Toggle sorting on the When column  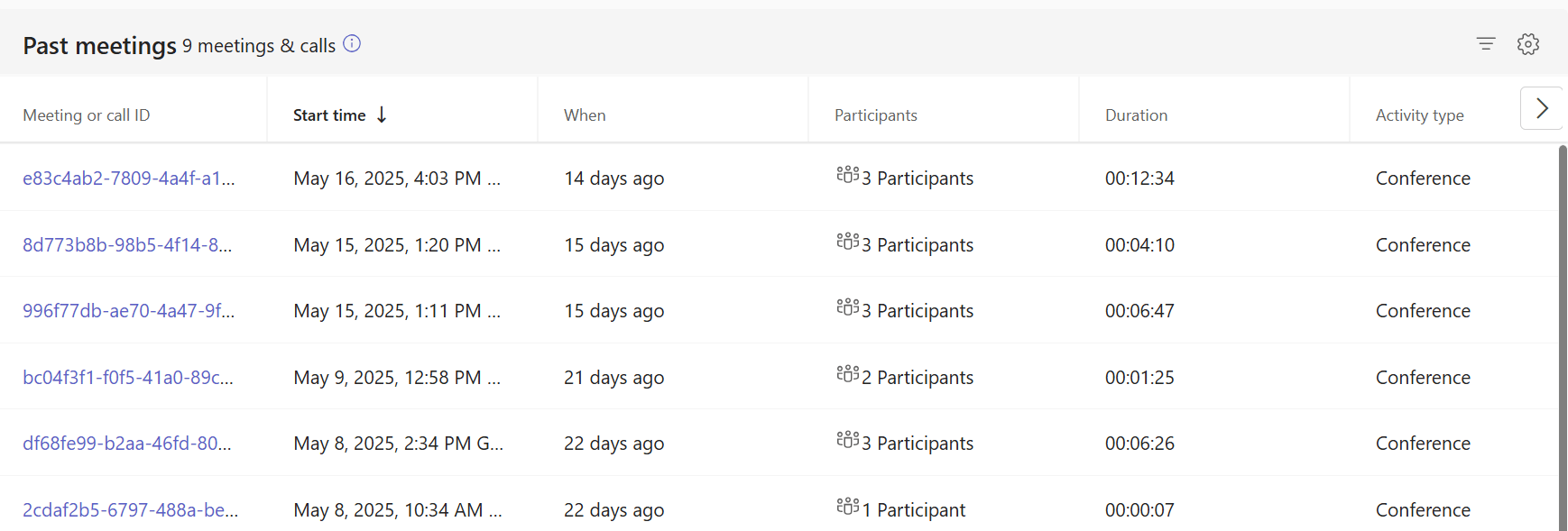[585, 114]
